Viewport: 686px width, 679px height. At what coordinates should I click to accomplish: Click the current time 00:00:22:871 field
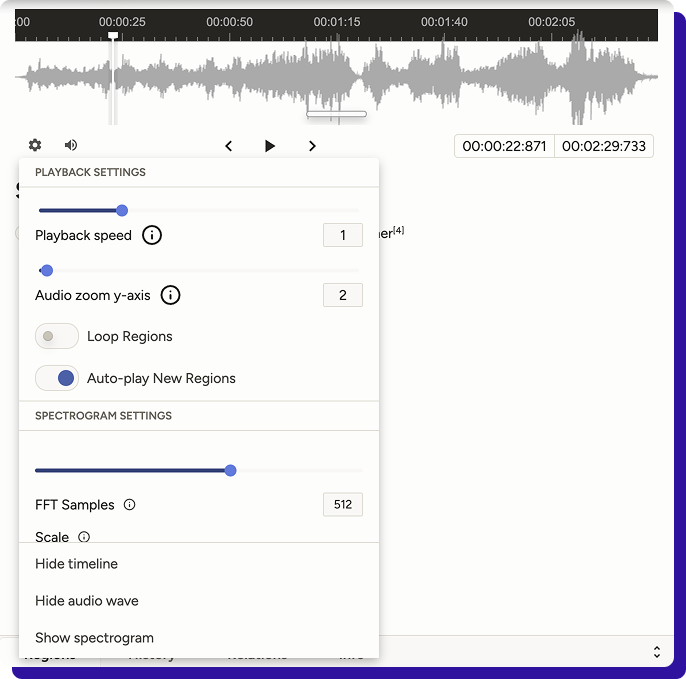point(504,146)
